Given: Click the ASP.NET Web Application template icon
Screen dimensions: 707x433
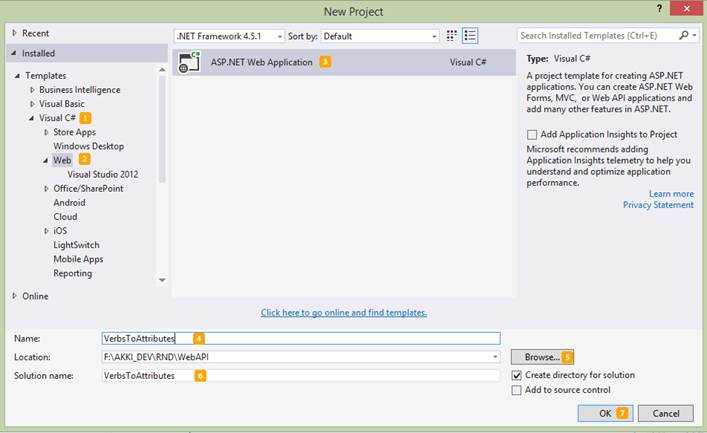Looking at the screenshot, I should point(189,62).
